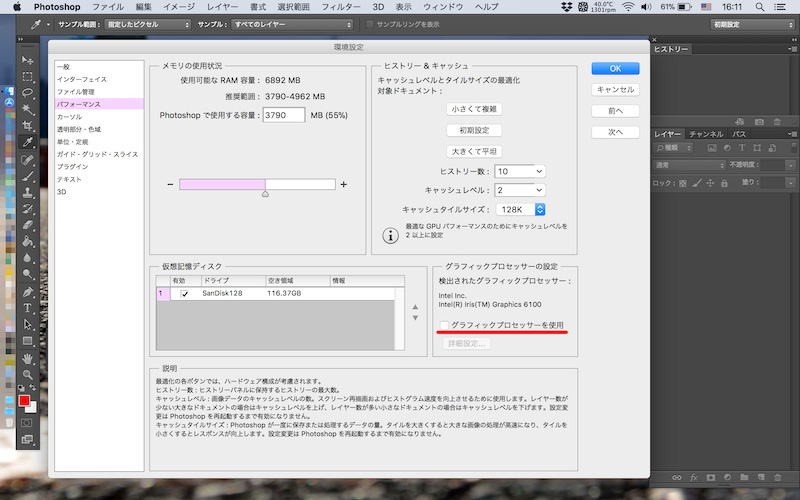Select the Blur tool

tap(28, 258)
